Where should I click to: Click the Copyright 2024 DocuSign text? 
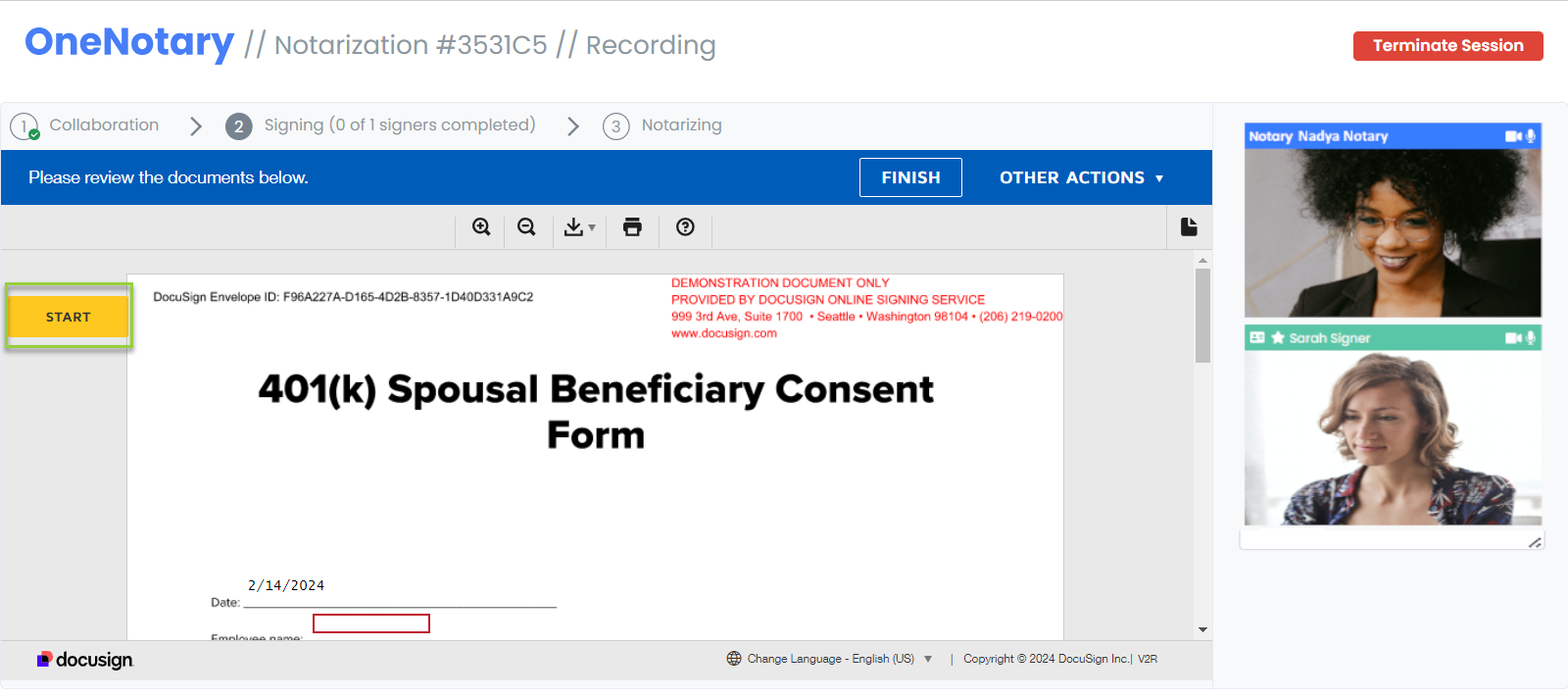point(1047,659)
